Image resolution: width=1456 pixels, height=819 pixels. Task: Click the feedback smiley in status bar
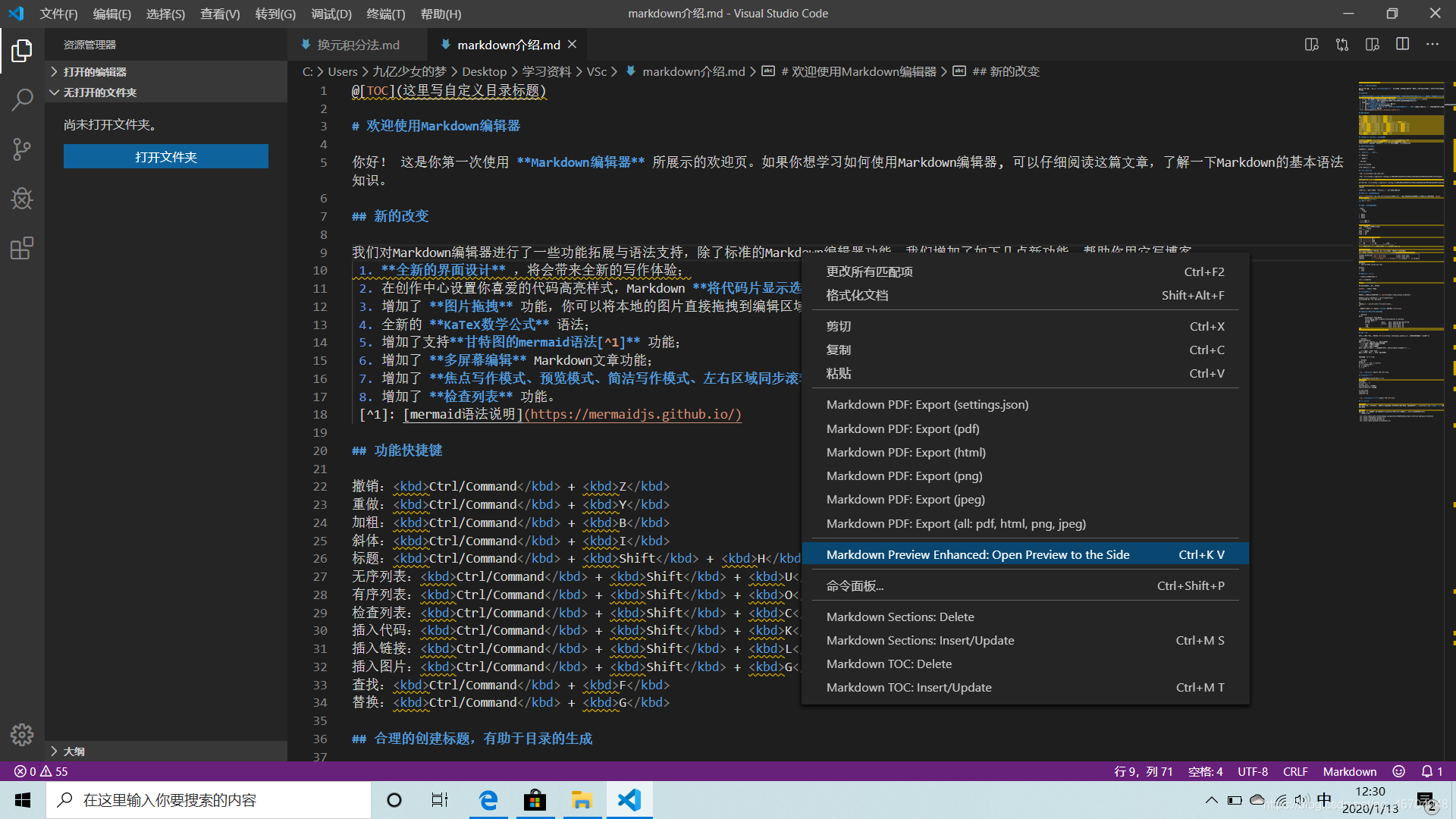click(1399, 771)
